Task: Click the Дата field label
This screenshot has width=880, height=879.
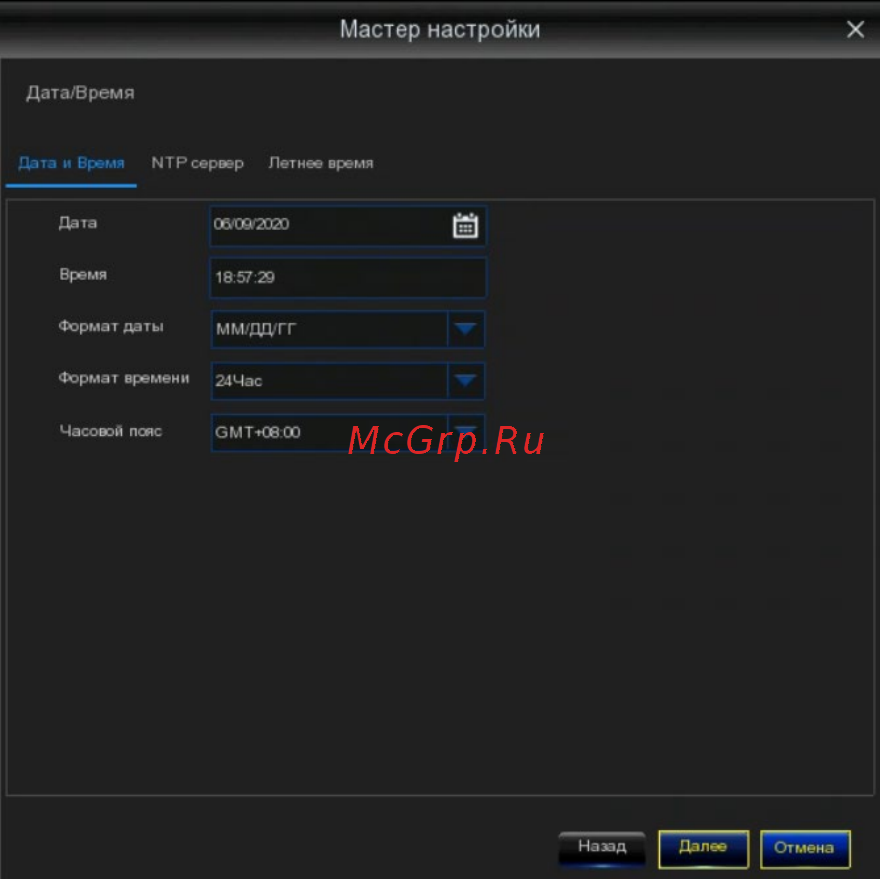Action: click(78, 223)
